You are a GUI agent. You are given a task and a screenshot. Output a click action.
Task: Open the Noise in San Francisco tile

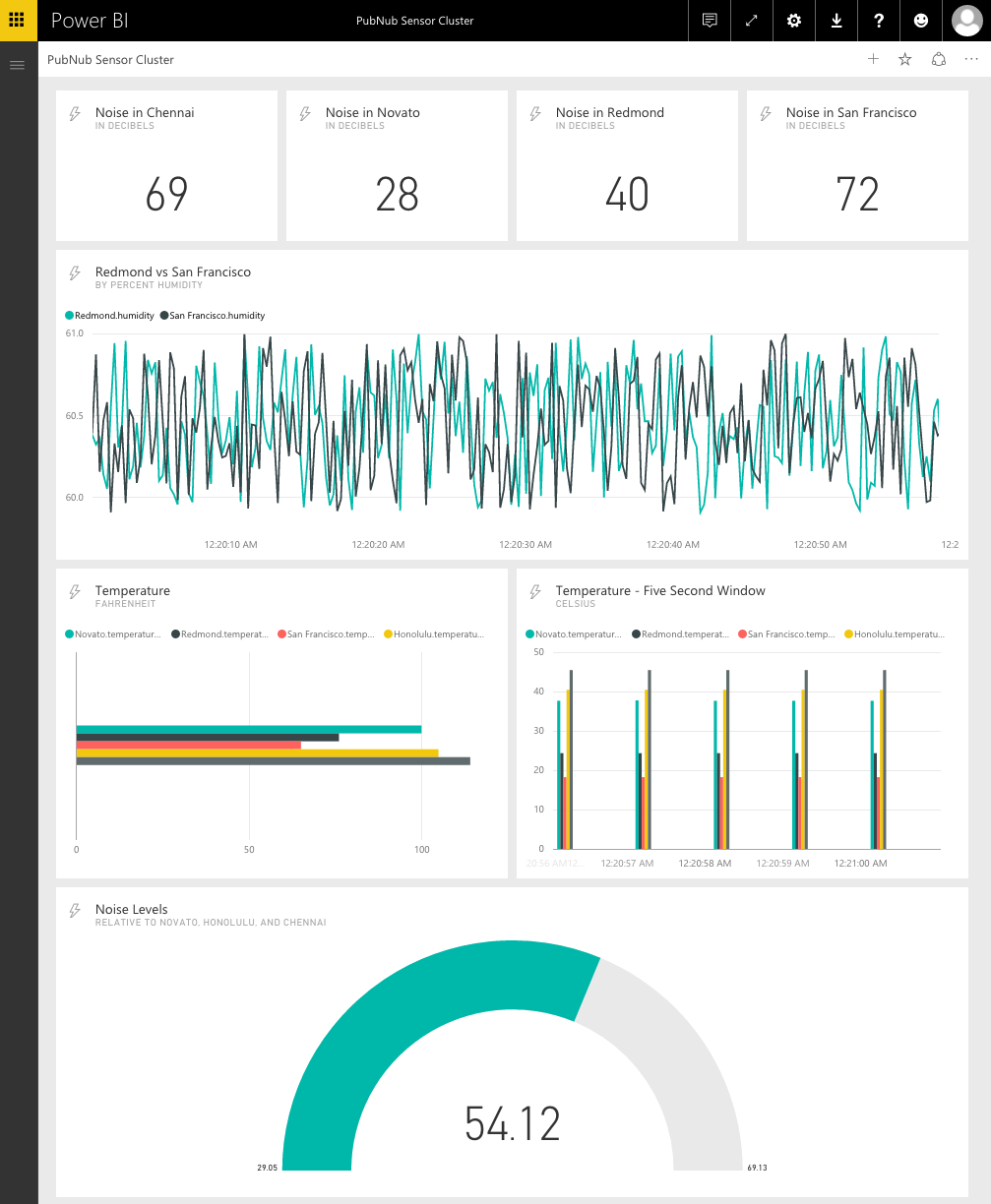[857, 165]
